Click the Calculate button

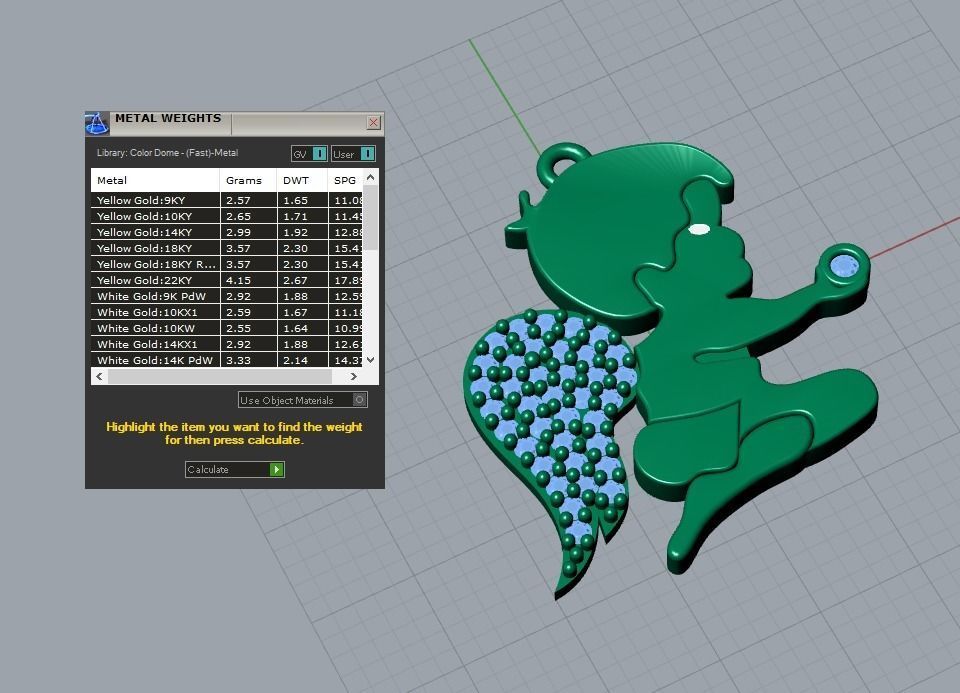[234, 470]
